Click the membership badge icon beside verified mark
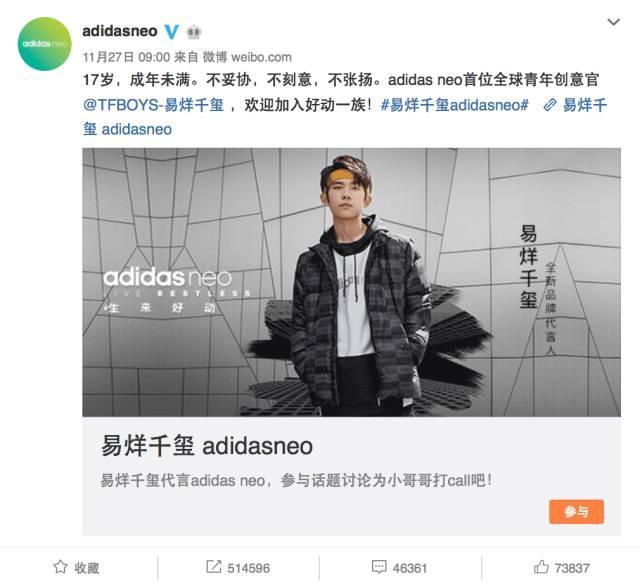Viewport: 640px width, 586px height. click(193, 32)
